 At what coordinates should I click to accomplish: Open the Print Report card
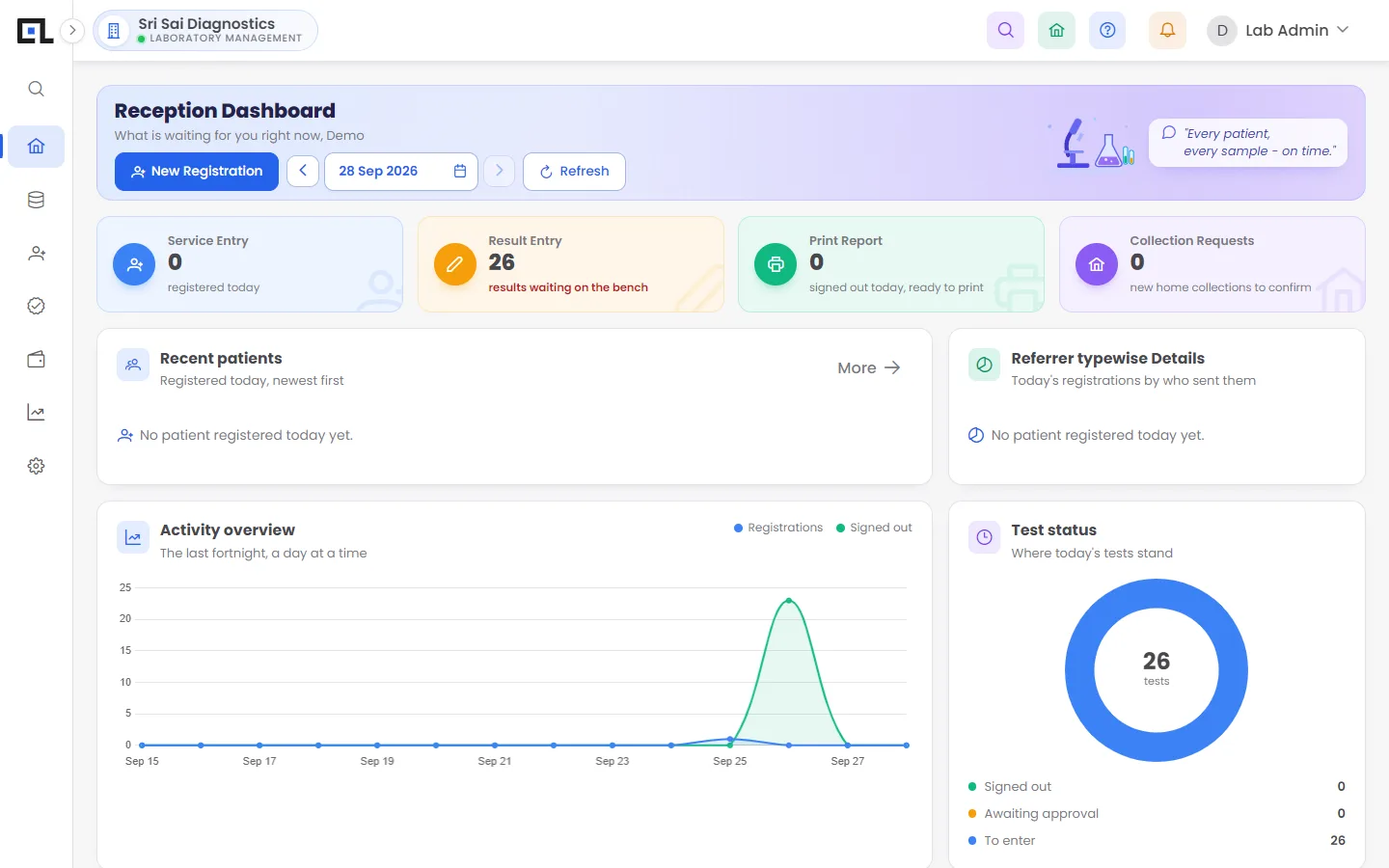click(891, 264)
